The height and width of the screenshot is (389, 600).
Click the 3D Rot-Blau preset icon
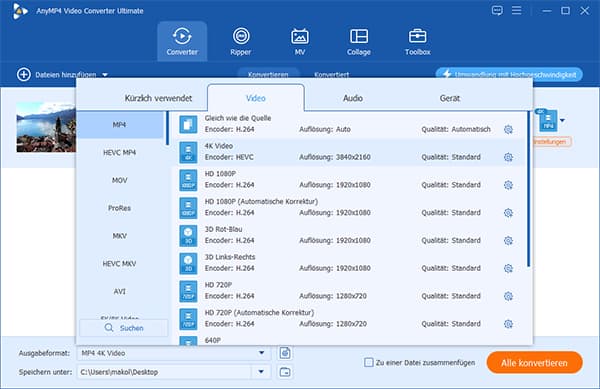(x=188, y=235)
